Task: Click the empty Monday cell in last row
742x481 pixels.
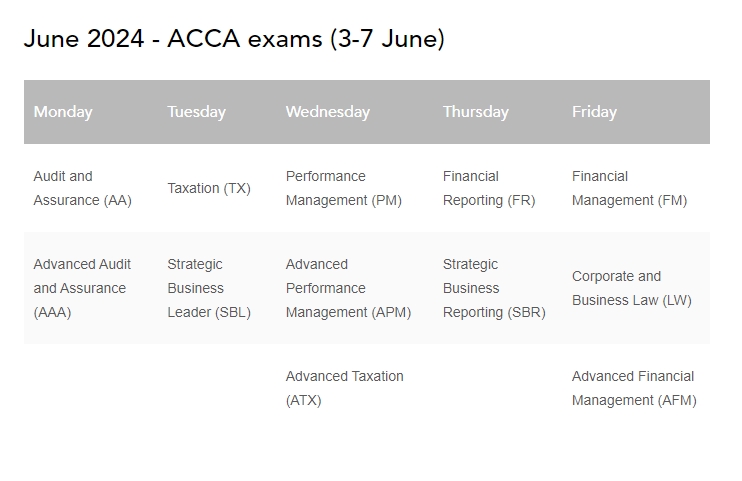Action: tap(90, 388)
